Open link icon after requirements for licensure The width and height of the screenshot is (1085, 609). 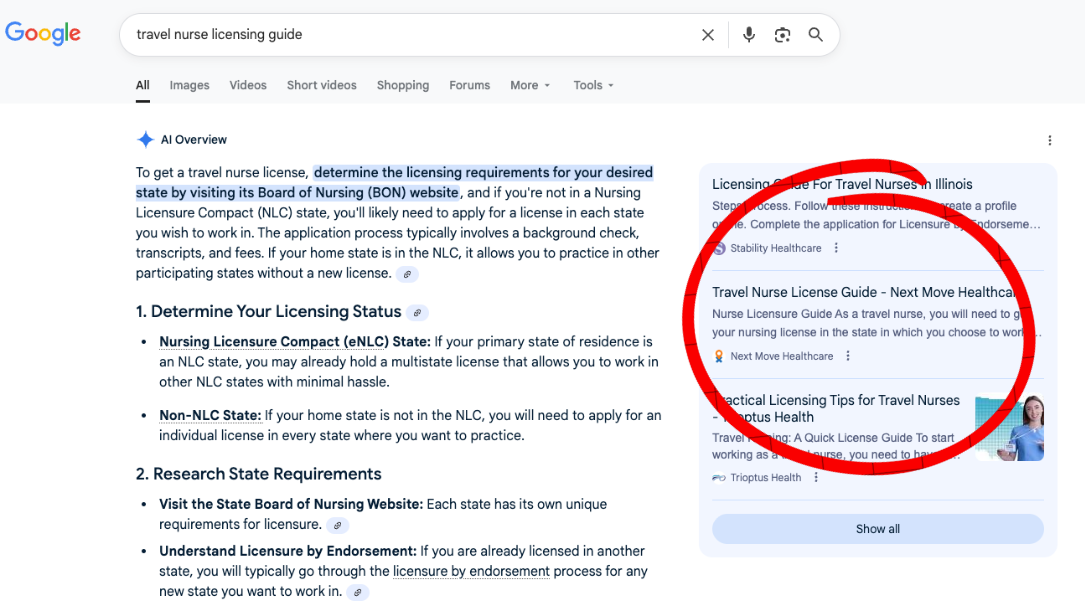click(338, 526)
